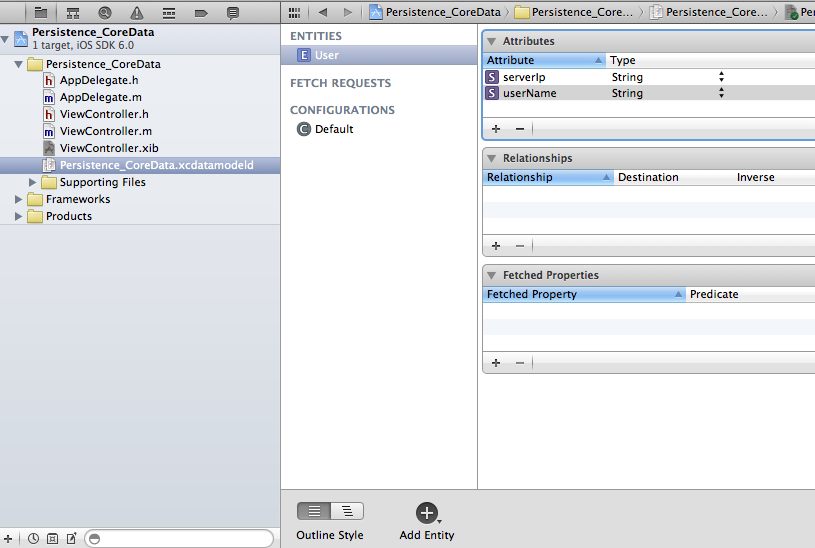Go back with the left arrow
Viewport: 815px width, 548px height.
pyautogui.click(x=323, y=12)
